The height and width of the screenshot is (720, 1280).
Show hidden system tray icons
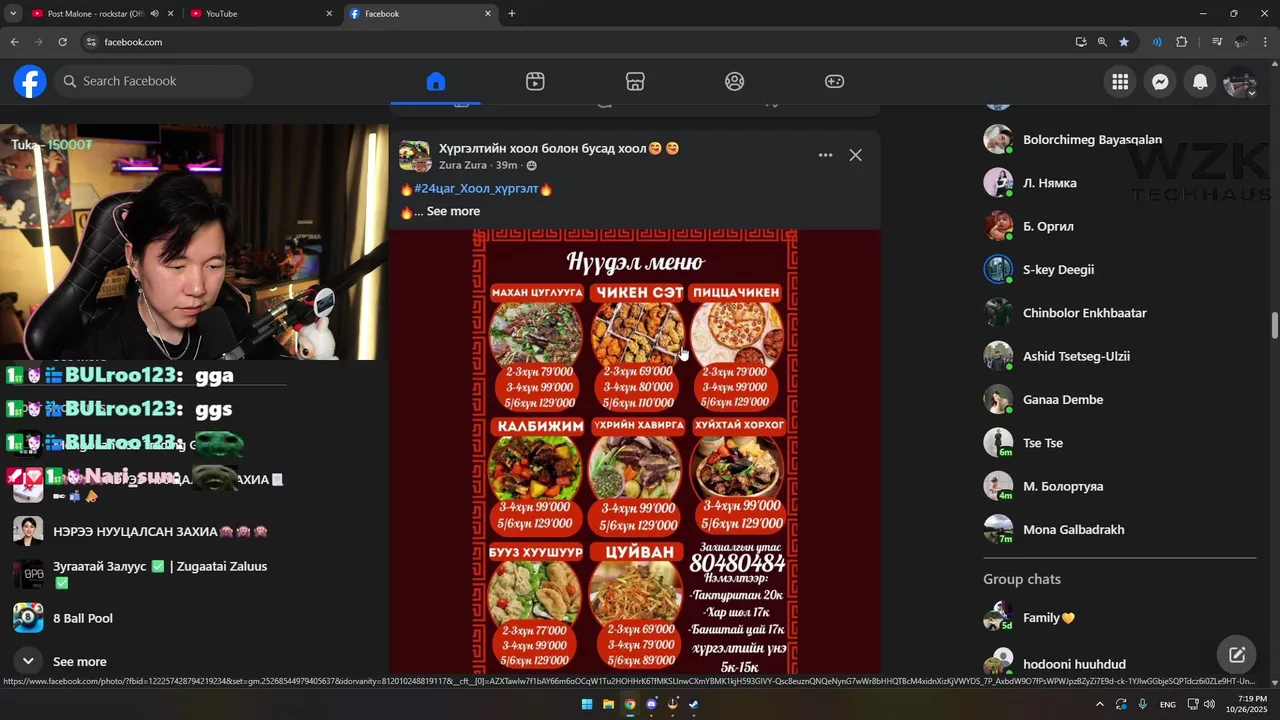pos(1100,704)
